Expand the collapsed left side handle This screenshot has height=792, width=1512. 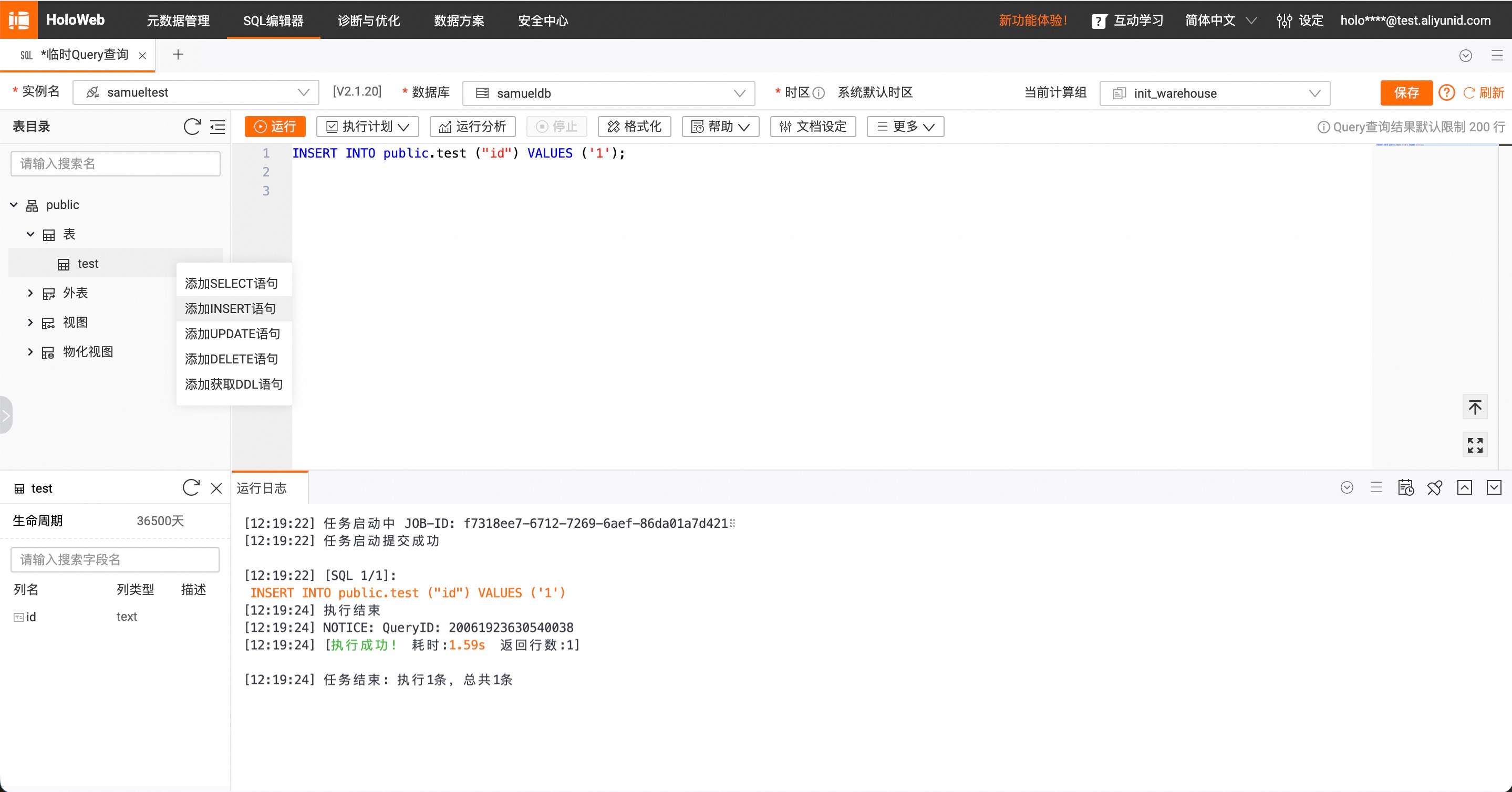tap(6, 415)
